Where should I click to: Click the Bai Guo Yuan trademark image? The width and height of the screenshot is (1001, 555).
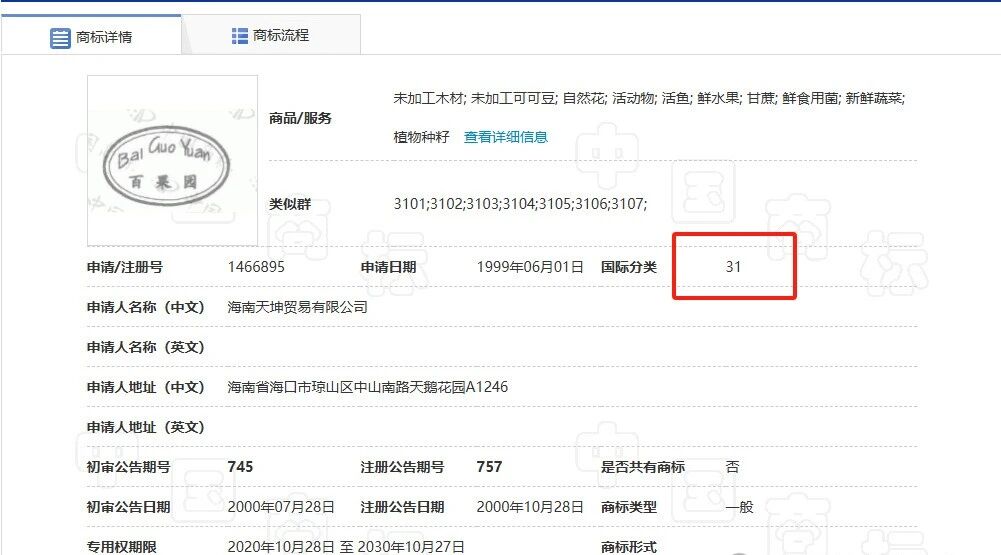pos(172,160)
